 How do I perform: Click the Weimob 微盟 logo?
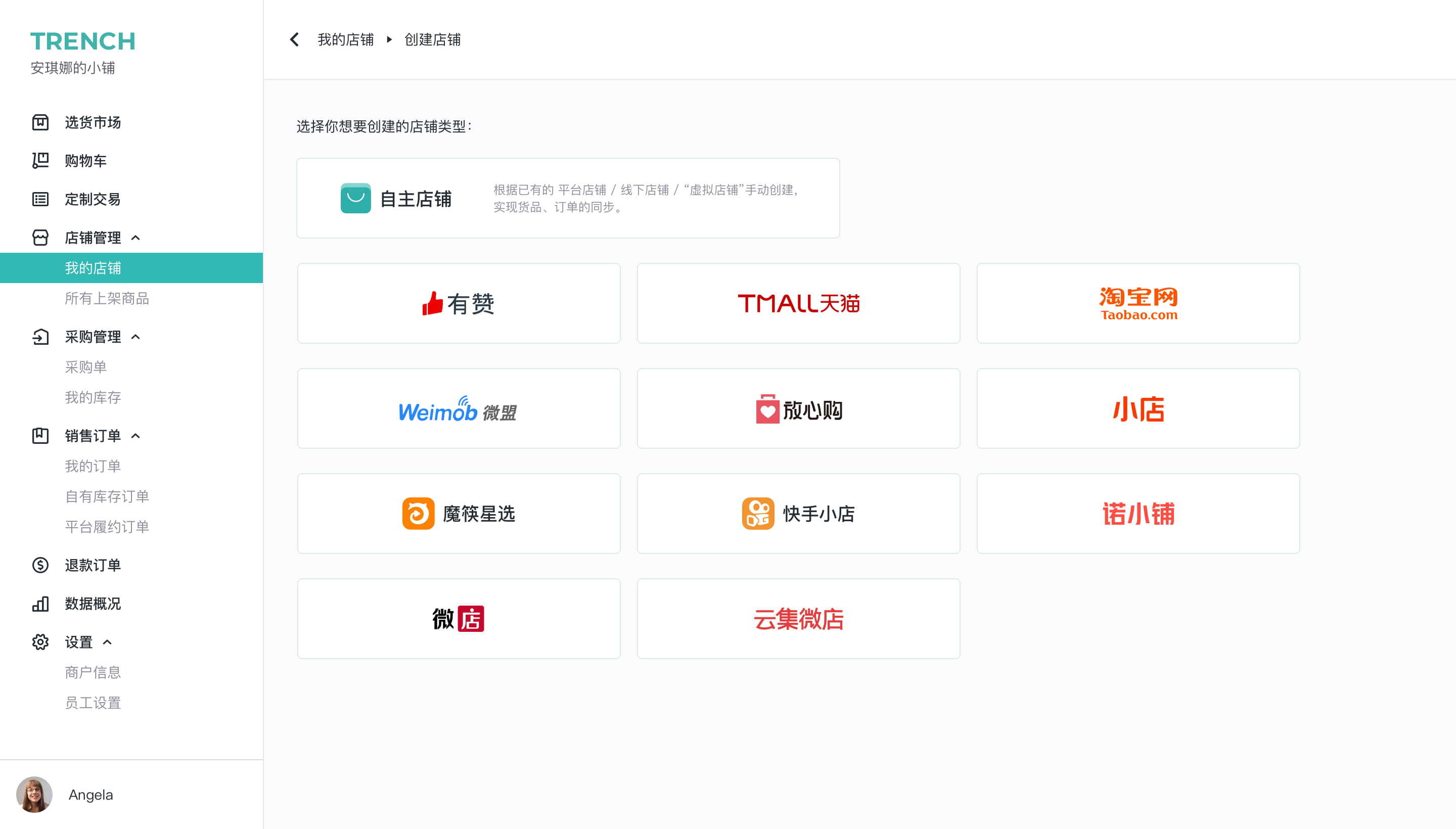(x=458, y=410)
